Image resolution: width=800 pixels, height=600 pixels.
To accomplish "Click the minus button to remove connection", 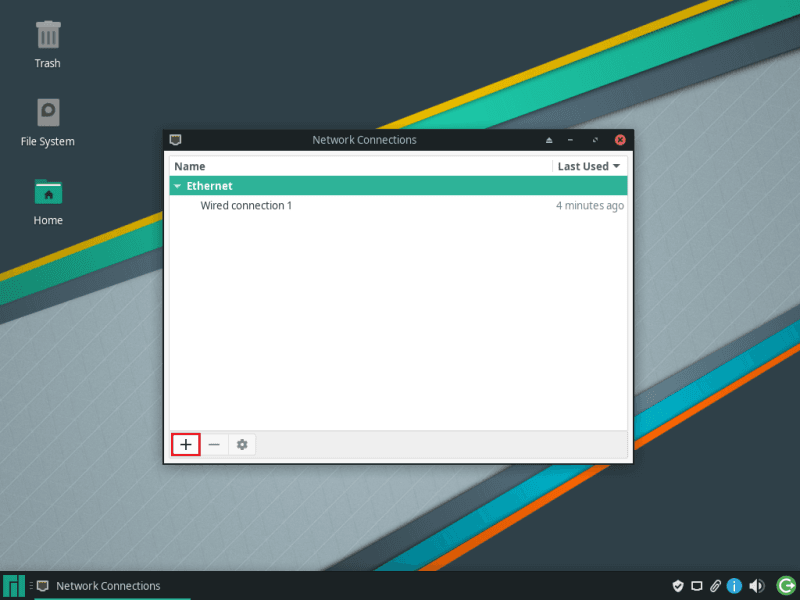I will 214,444.
